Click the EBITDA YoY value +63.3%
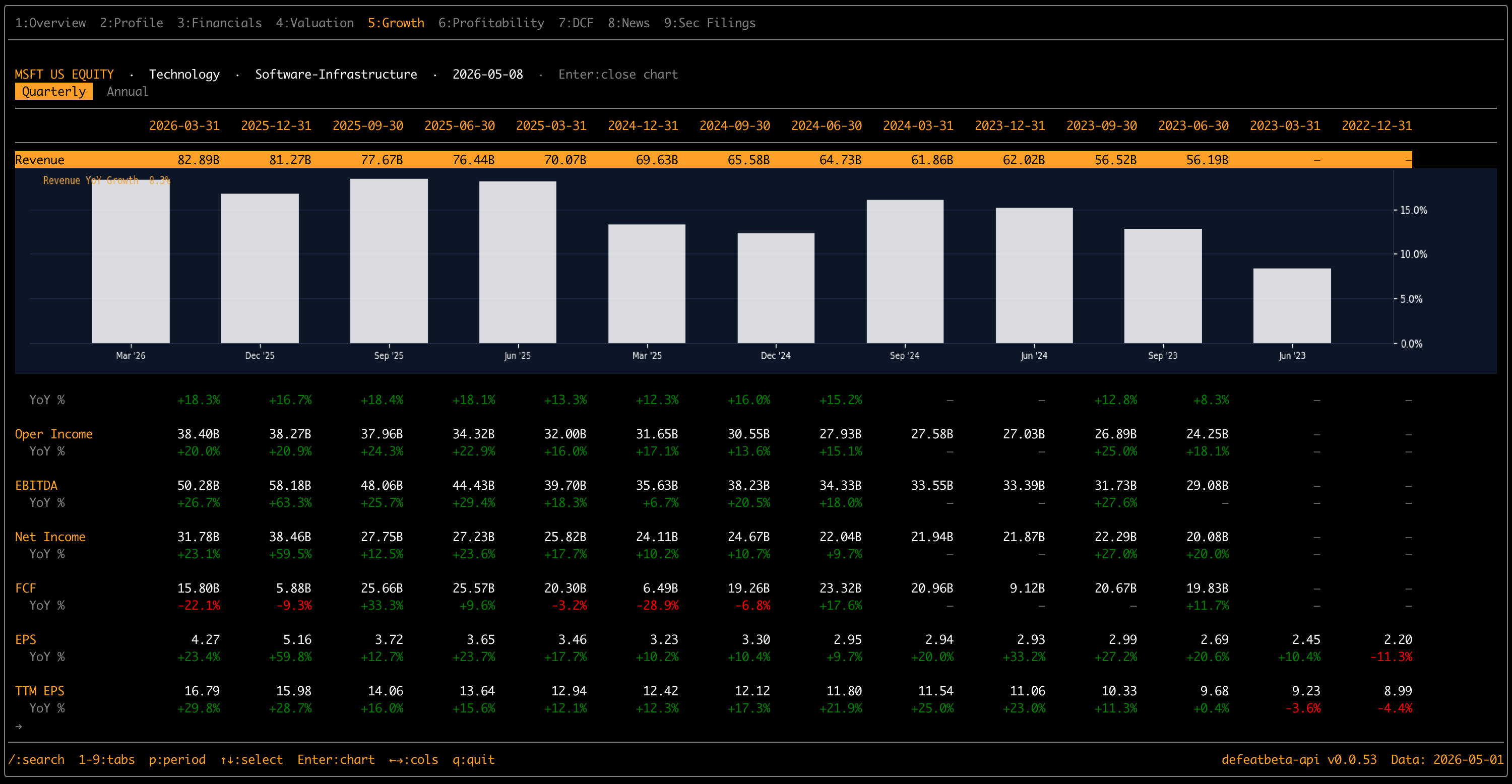1512x784 pixels. point(290,503)
